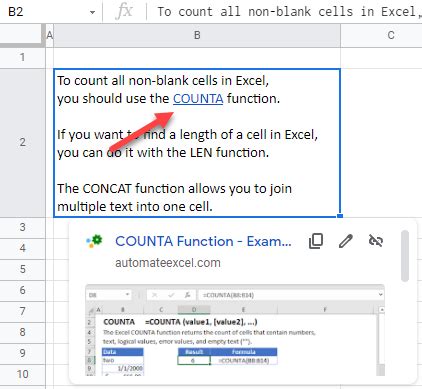Click the select-all corner box

[22, 35]
